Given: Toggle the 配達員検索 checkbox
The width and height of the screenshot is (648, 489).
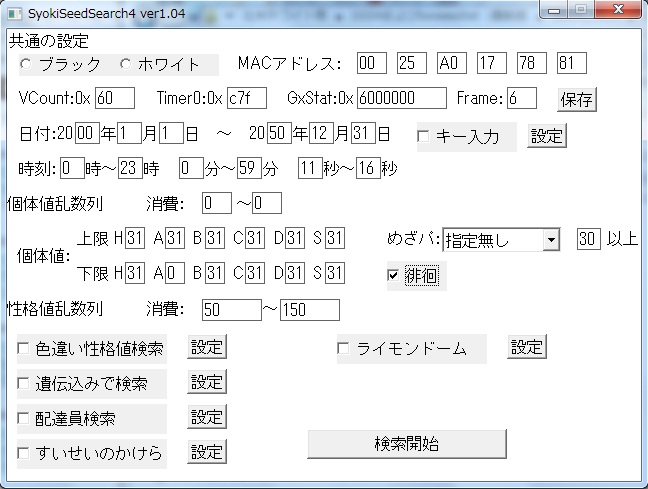Looking at the screenshot, I should [23, 418].
